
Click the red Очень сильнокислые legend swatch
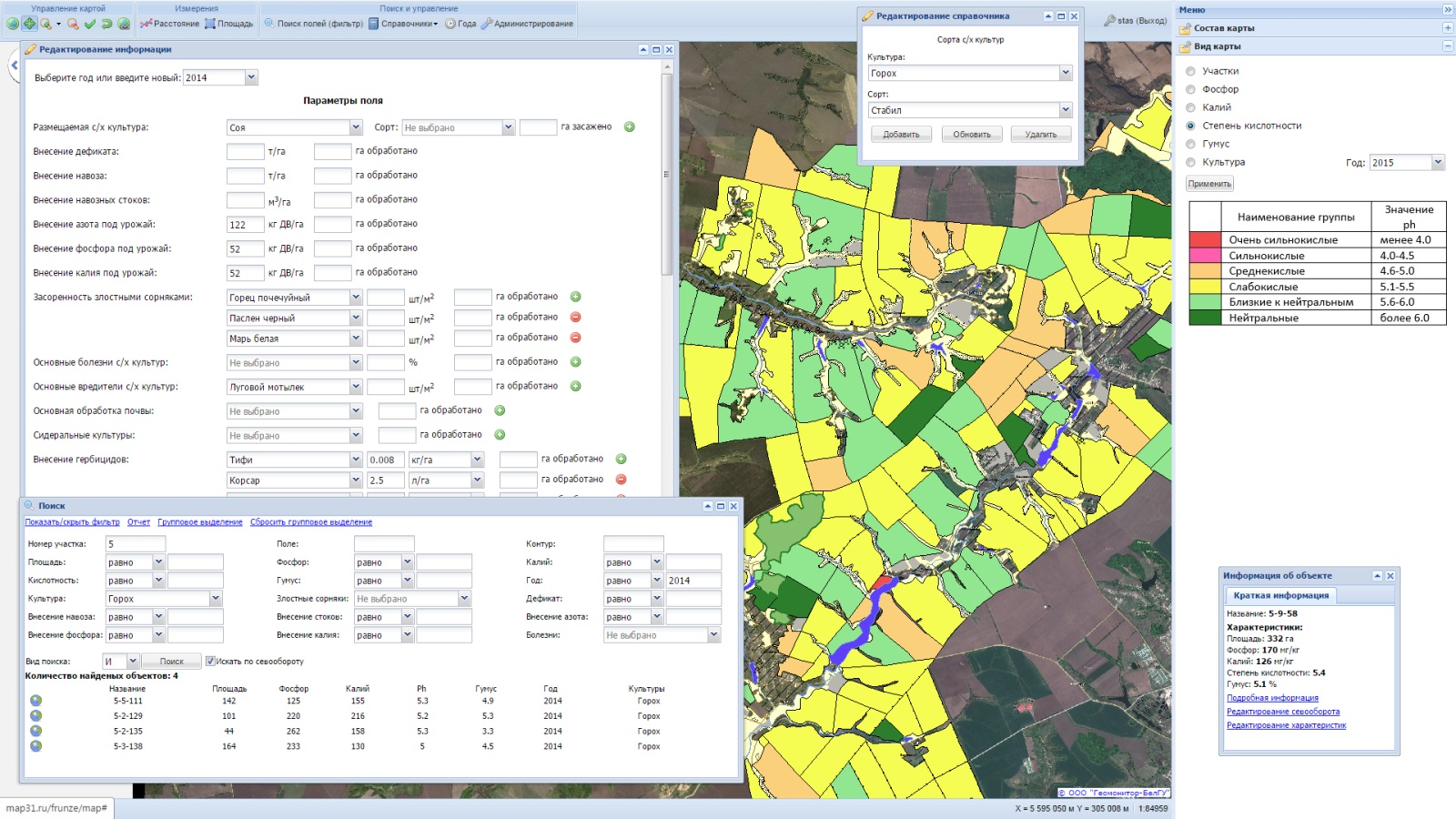tap(1205, 240)
